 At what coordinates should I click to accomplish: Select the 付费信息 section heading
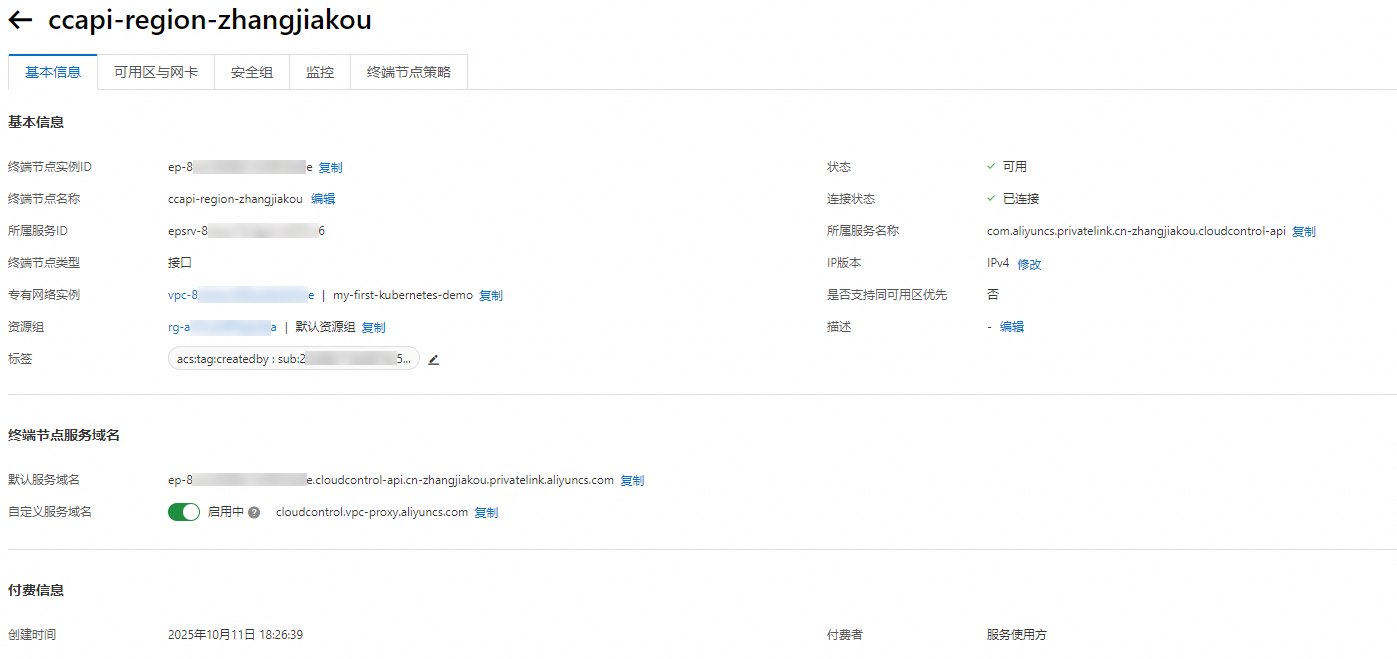[36, 590]
